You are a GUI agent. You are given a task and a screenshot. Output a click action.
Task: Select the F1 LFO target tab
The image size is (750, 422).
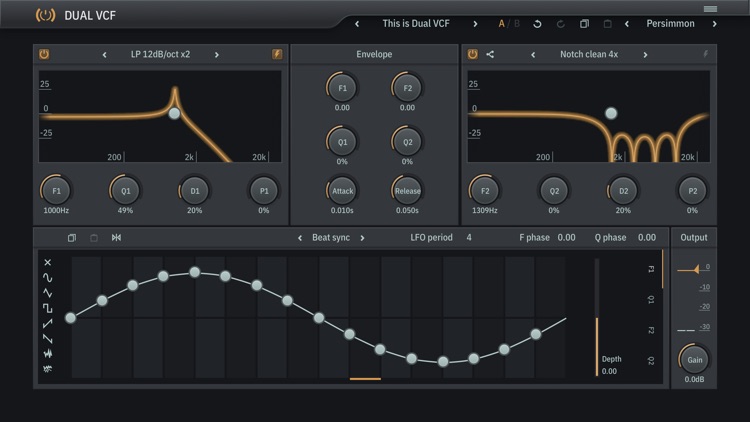click(651, 269)
